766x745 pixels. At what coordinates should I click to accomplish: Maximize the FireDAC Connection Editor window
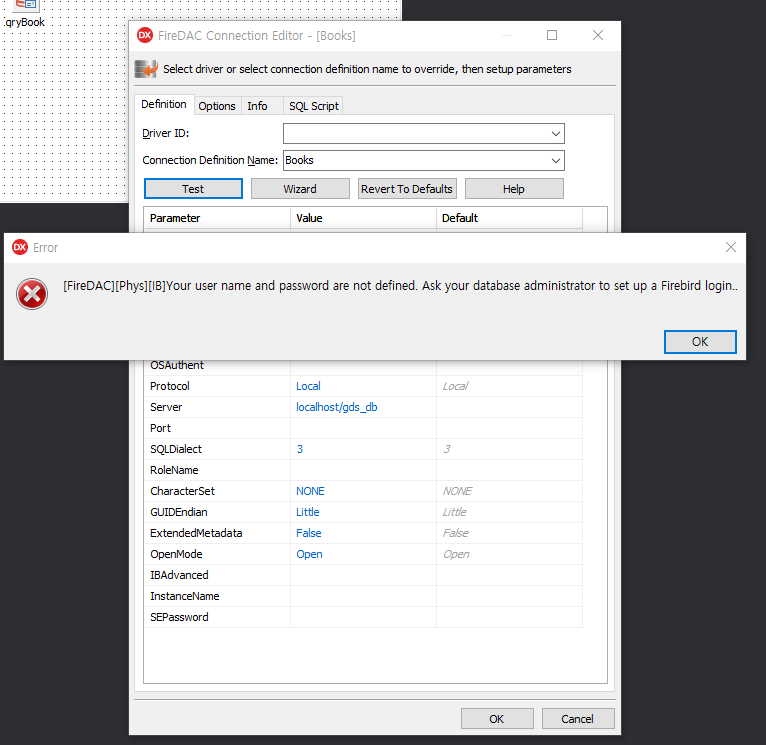pyautogui.click(x=552, y=35)
